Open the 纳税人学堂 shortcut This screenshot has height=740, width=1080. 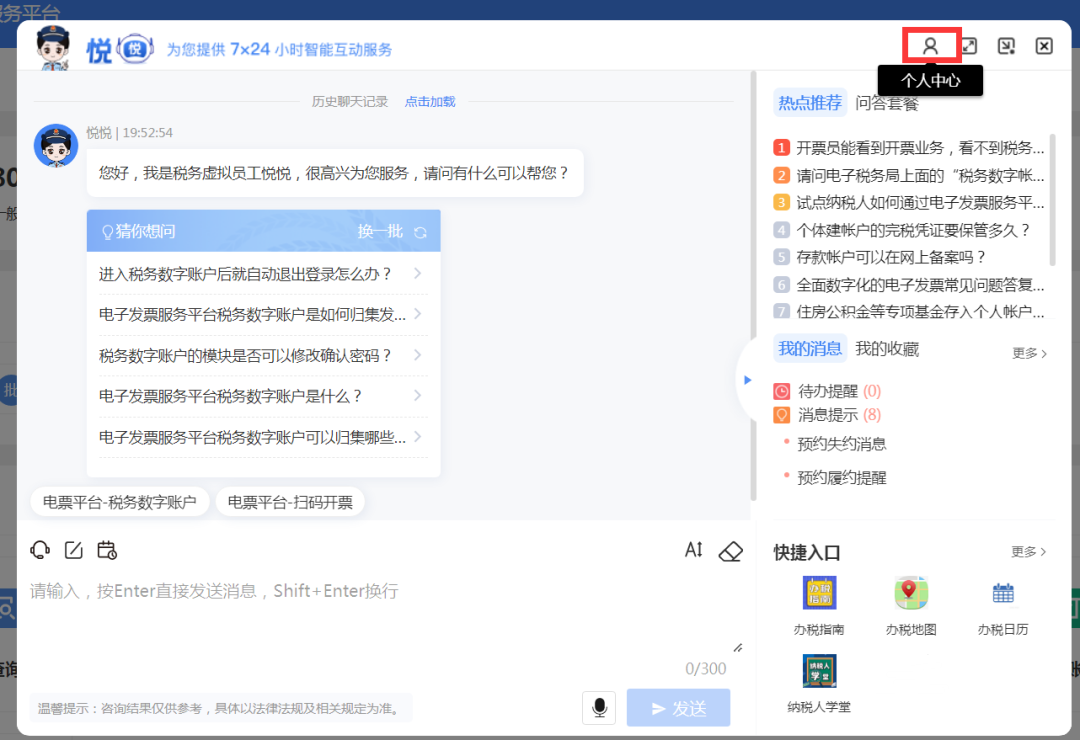pos(819,684)
